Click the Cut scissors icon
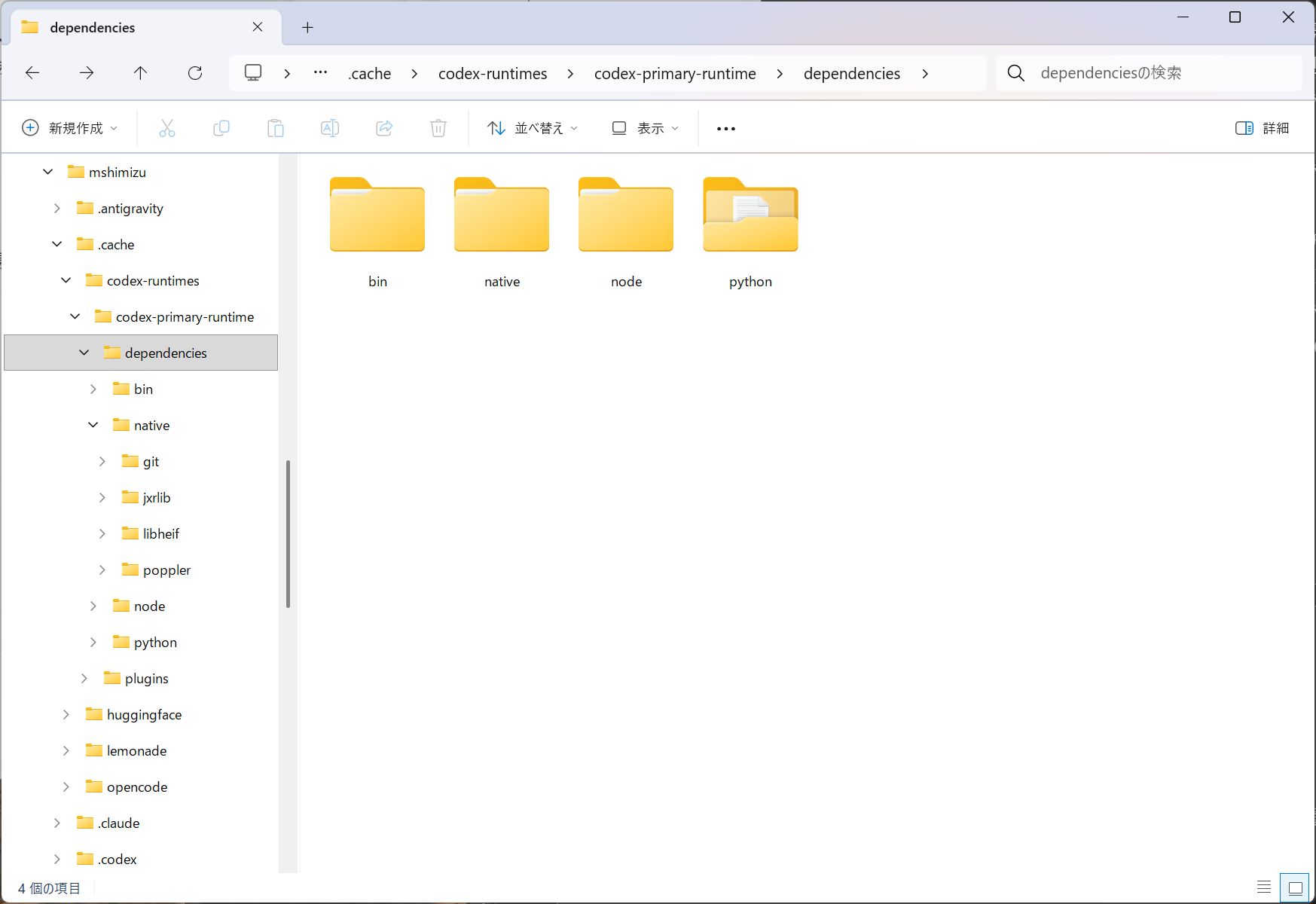Screen dimensions: 1316x904 click(167, 128)
